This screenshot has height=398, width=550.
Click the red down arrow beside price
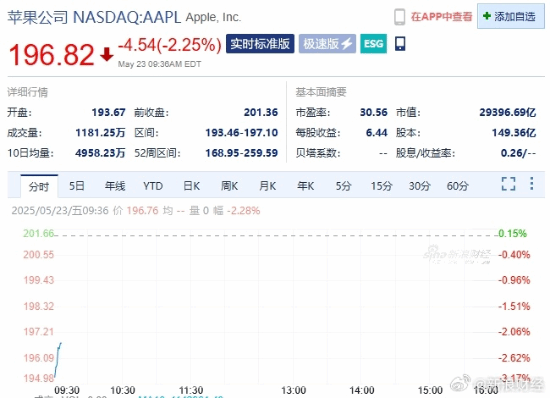point(107,55)
